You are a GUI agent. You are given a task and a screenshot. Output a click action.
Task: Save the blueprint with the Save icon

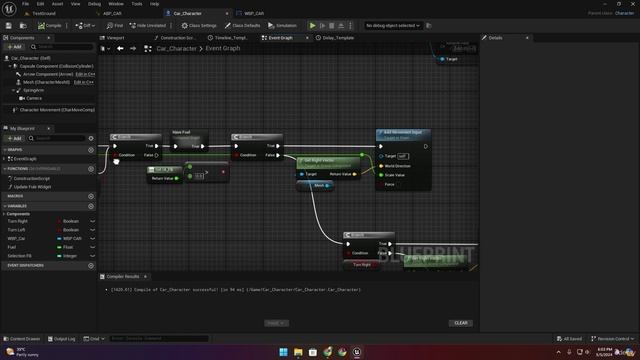(x=9, y=26)
